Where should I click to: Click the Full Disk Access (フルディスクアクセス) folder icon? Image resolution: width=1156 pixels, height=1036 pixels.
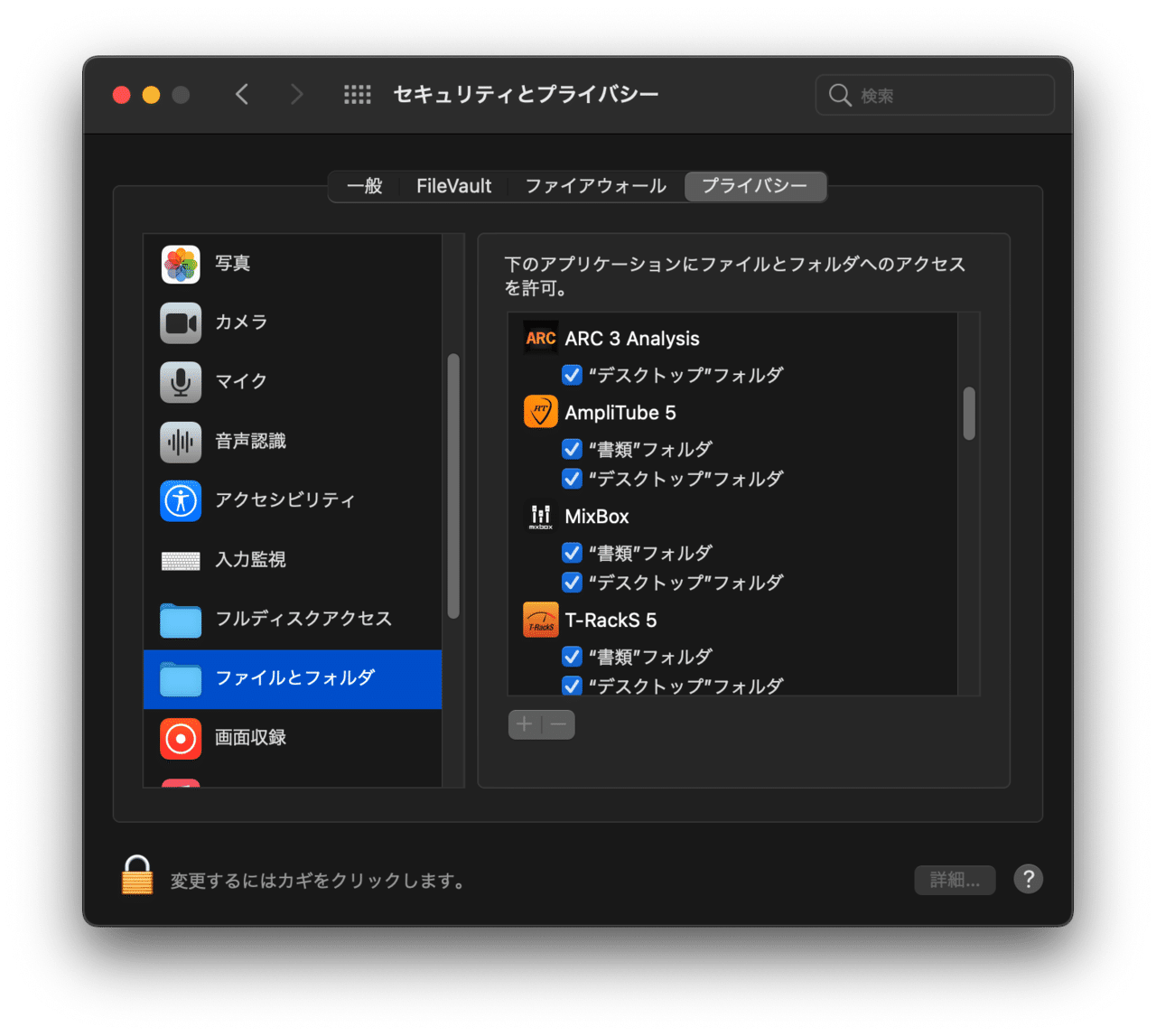181,620
